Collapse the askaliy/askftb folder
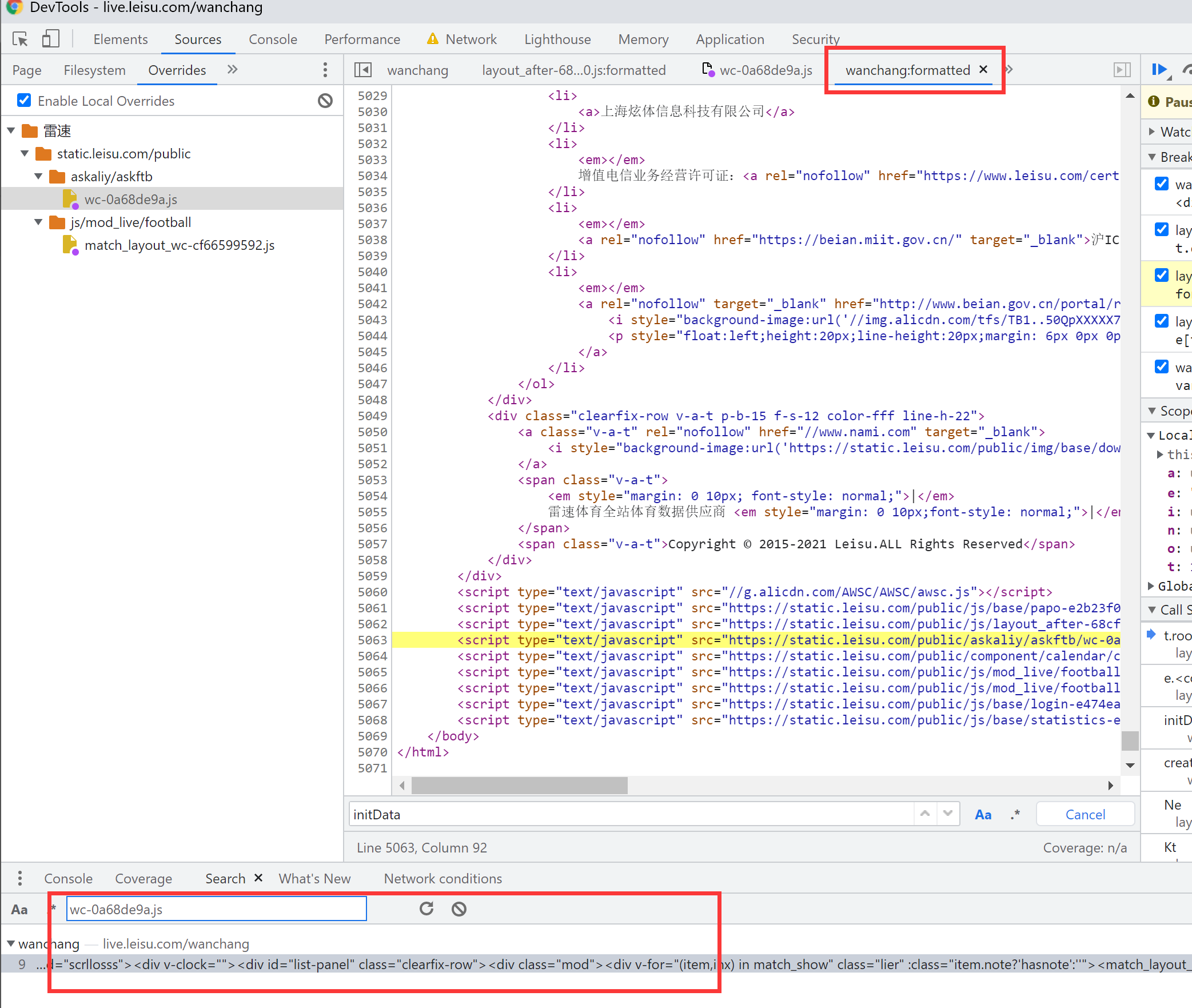This screenshot has height=1008, width=1192. [38, 177]
